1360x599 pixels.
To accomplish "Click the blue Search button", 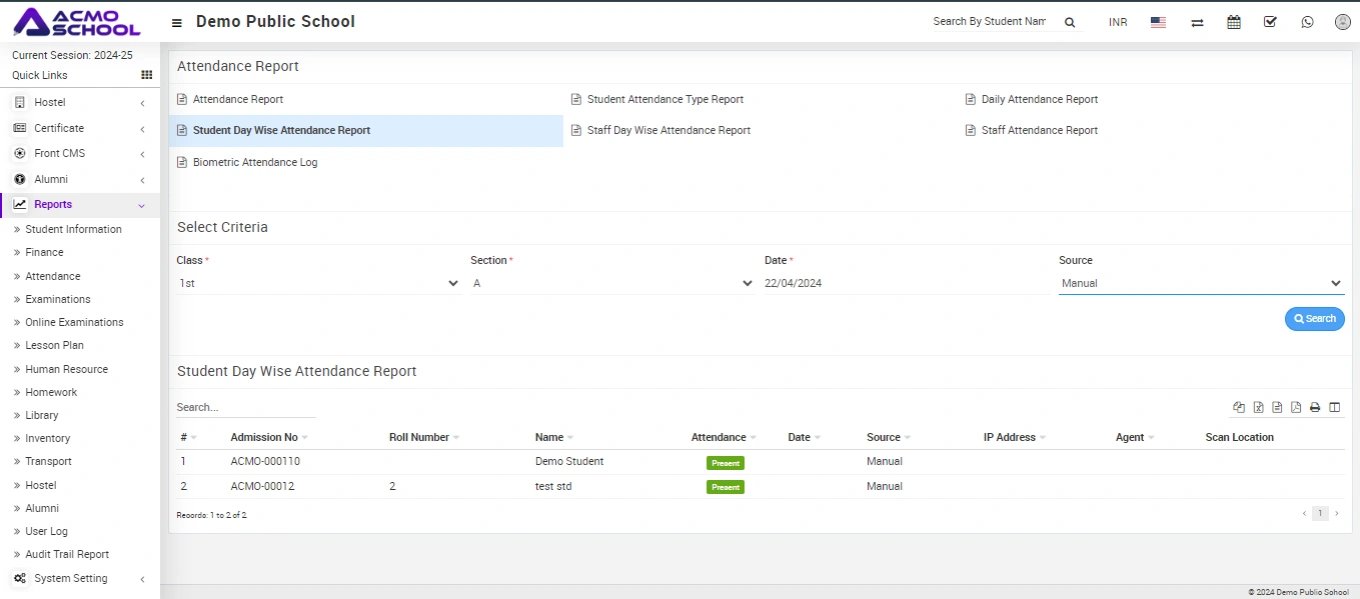I will 1314,319.
